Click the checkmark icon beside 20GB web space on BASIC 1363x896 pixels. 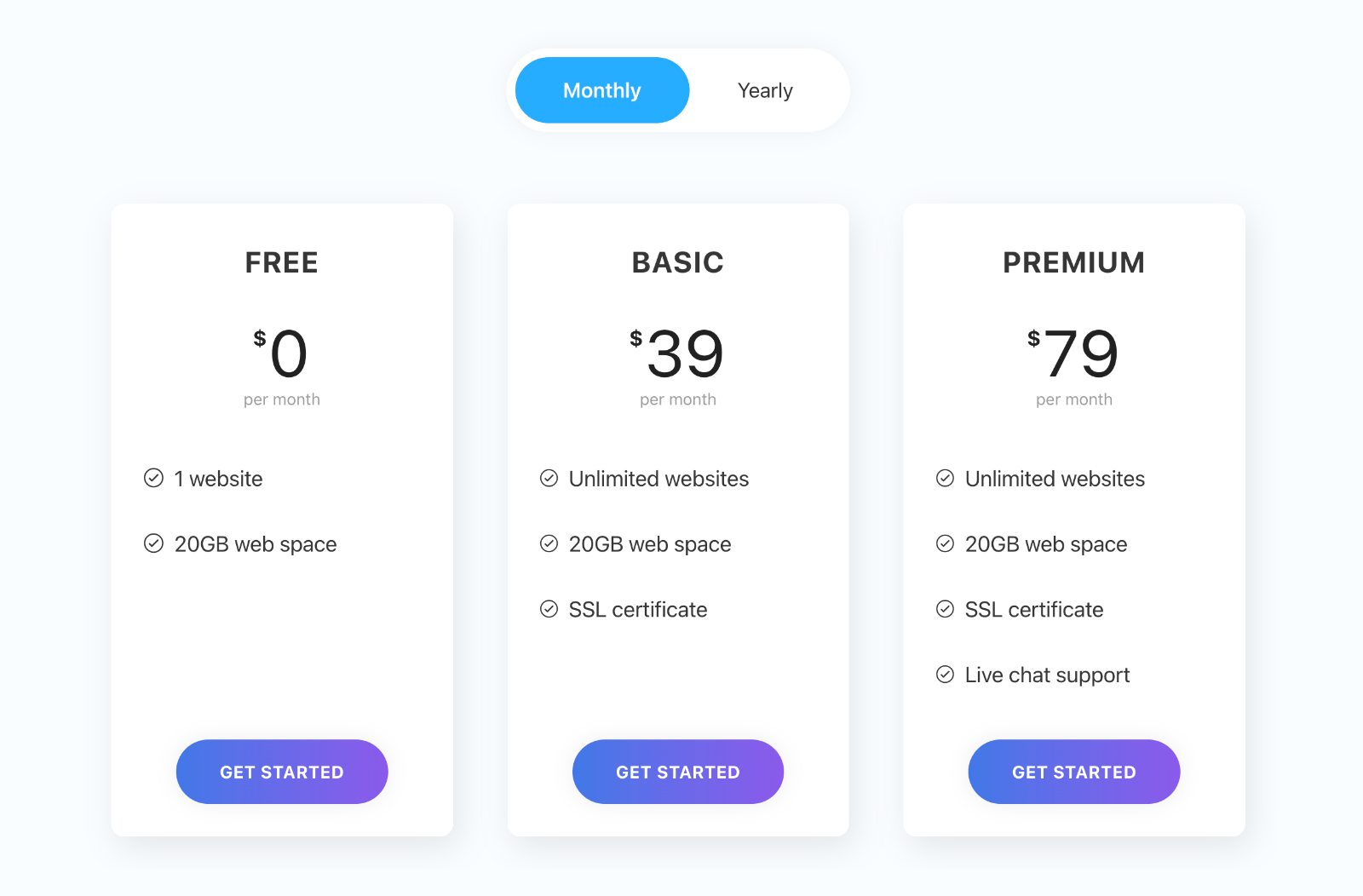549,543
